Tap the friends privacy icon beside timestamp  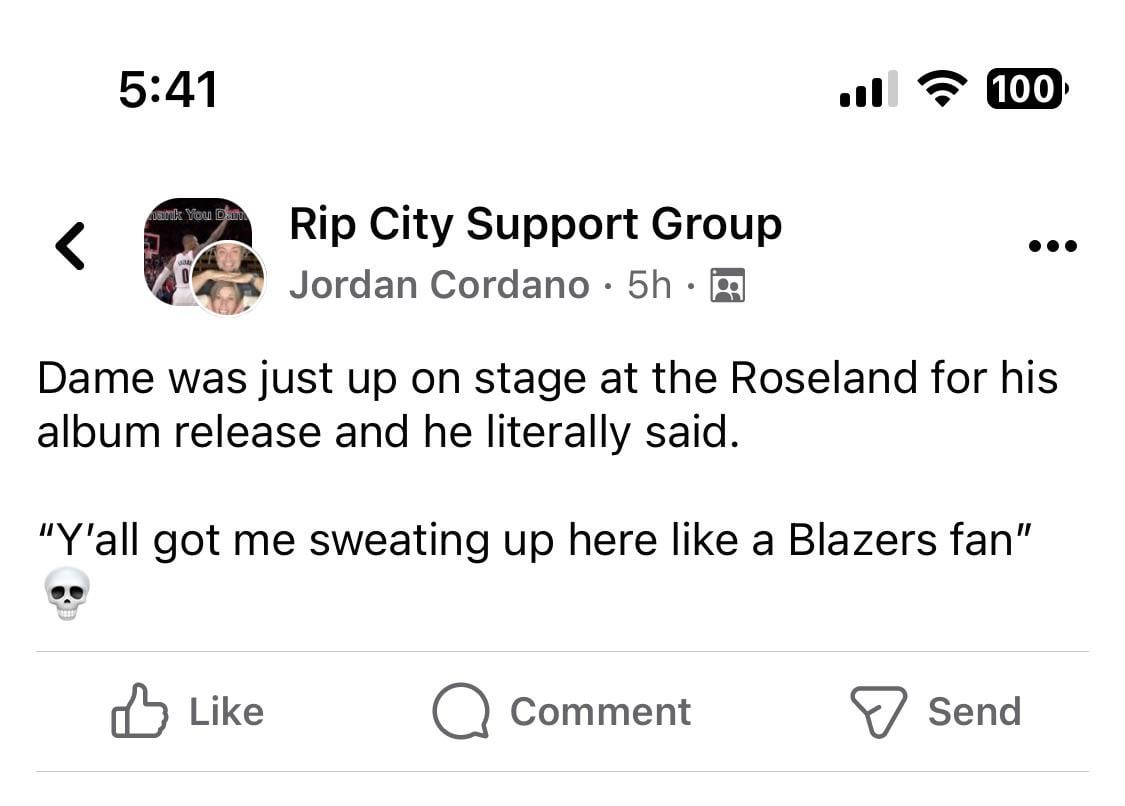click(728, 285)
